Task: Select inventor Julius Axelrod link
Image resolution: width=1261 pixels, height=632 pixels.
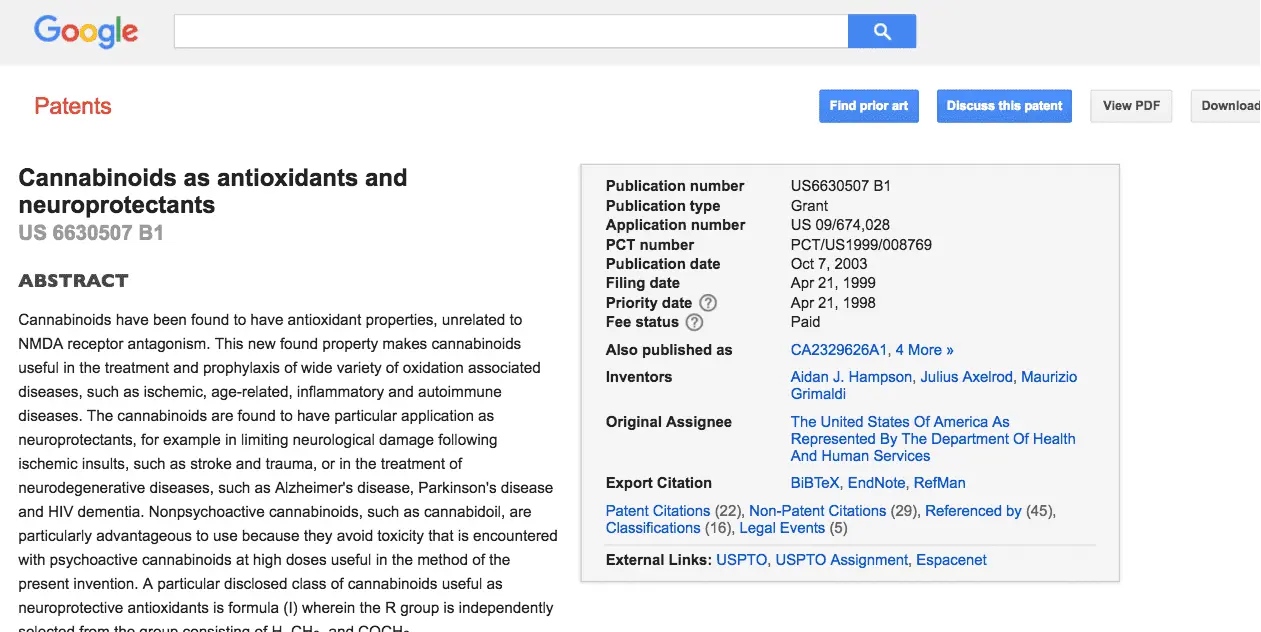Action: [966, 377]
